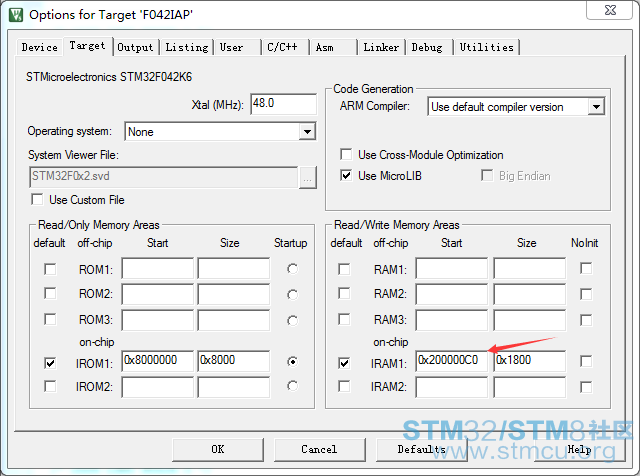640x476 pixels.
Task: Edit the IROM1 Start field 0x8000000
Action: pos(158,360)
